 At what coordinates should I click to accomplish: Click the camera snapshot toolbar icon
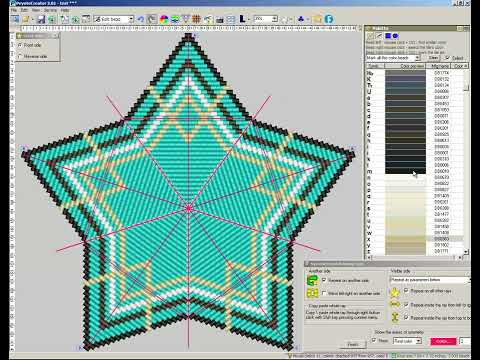click(x=219, y=20)
